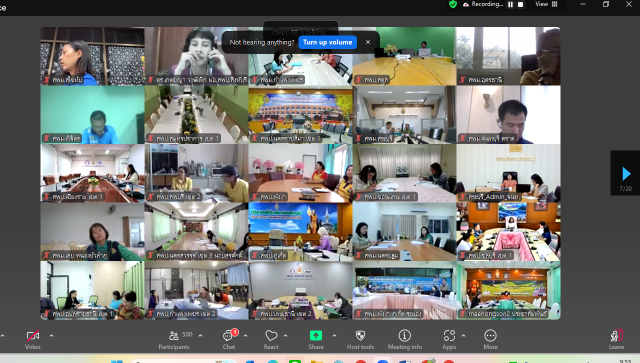Open the React heart icon
Screen dimensions: 640x363
pos(271,336)
